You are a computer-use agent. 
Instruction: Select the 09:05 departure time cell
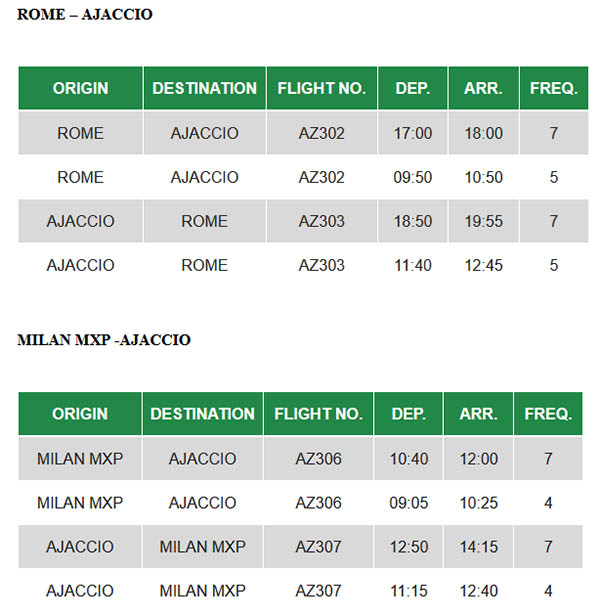[408, 503]
